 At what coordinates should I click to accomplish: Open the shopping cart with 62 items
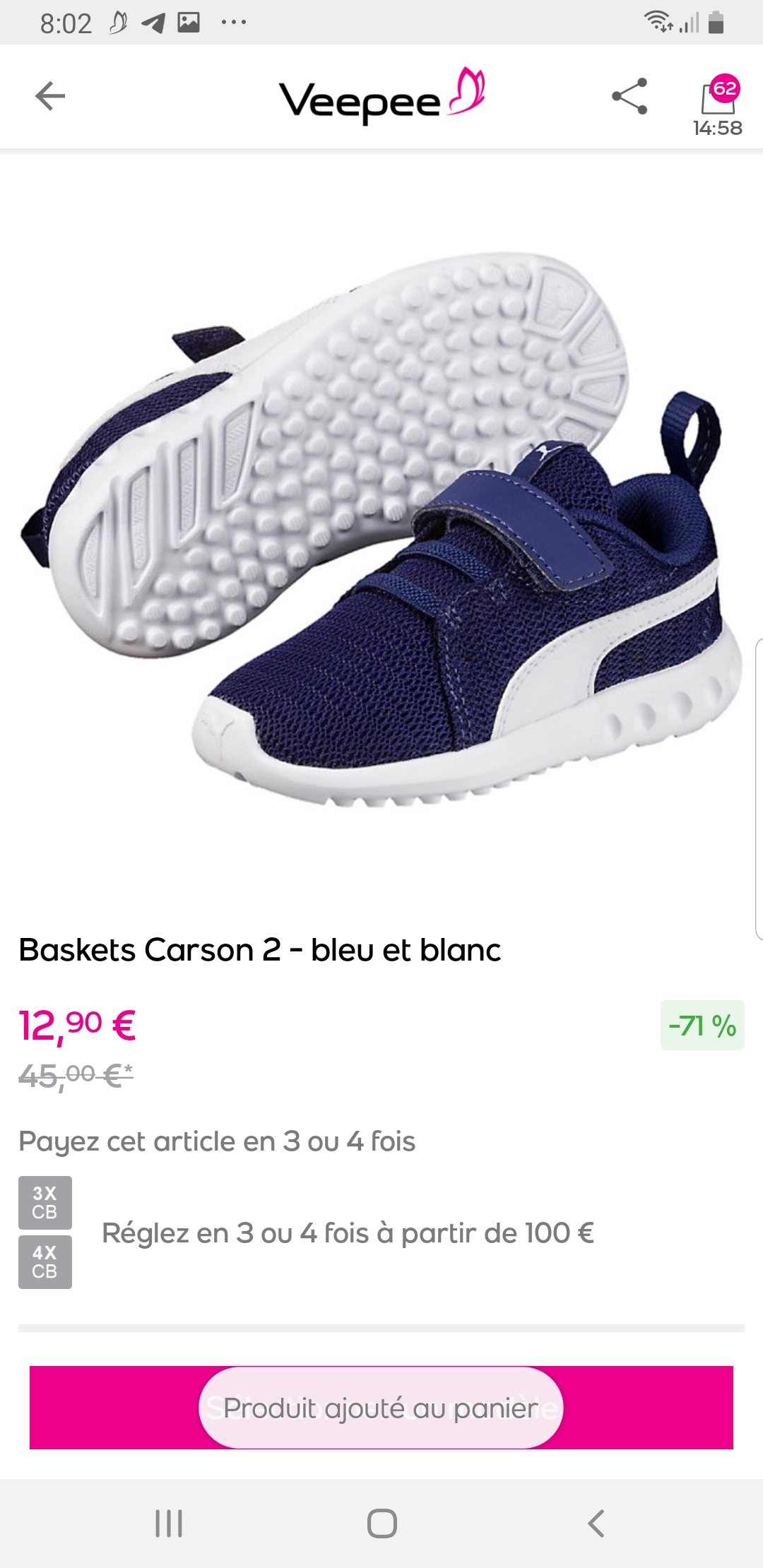(x=718, y=105)
